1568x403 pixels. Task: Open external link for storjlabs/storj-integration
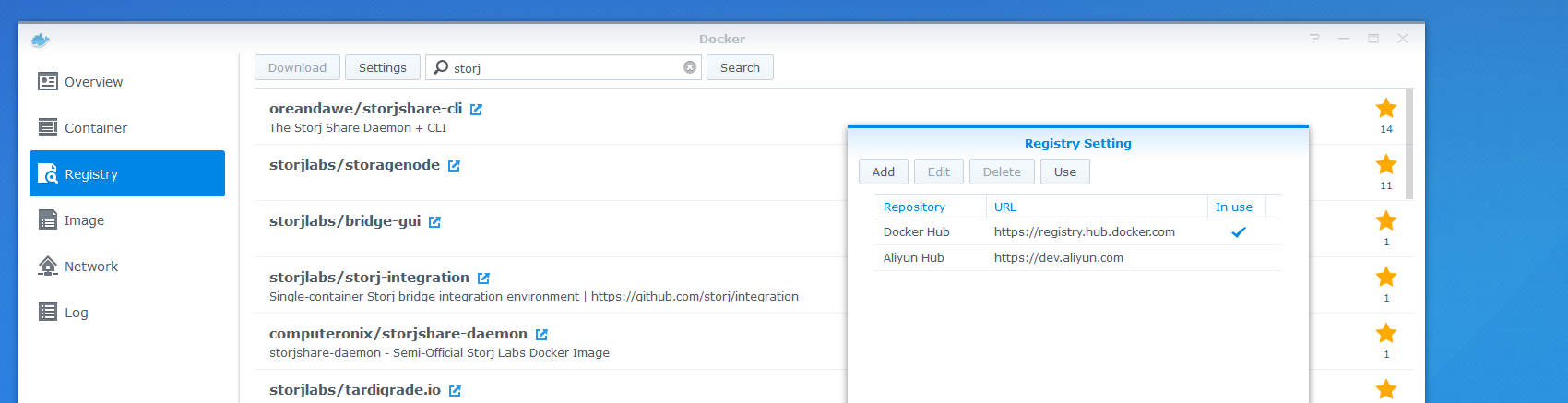[x=483, y=279]
